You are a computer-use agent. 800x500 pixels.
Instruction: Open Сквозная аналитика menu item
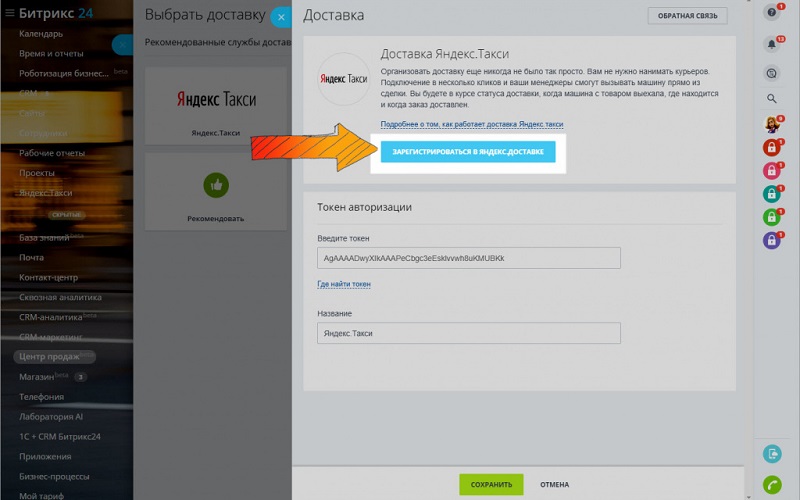pos(60,297)
